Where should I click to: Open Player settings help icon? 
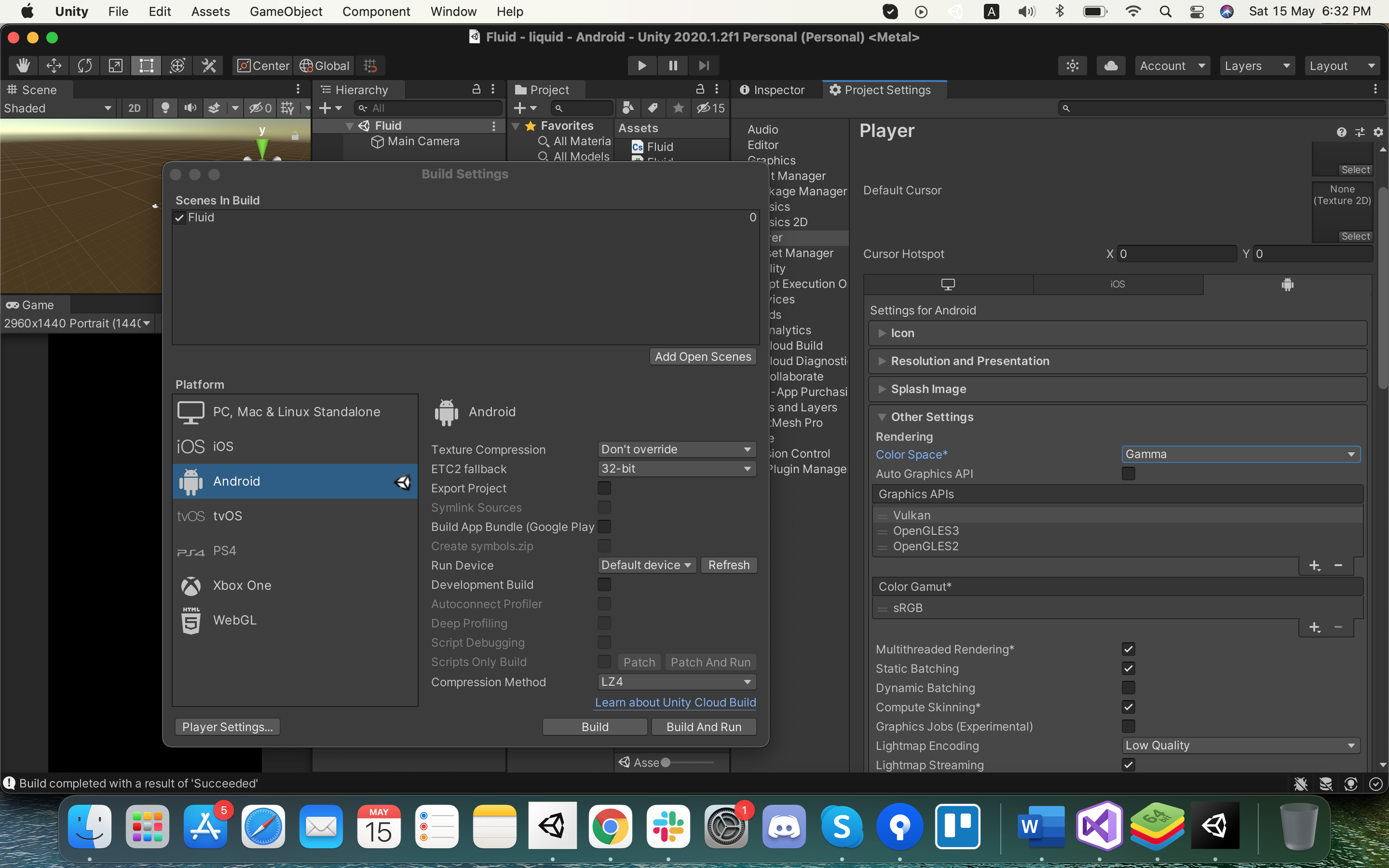click(1341, 132)
